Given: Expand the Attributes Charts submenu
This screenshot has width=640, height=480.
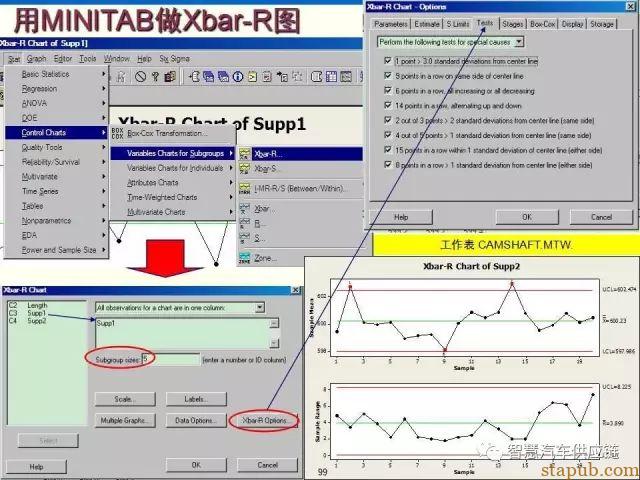Looking at the screenshot, I should tap(173, 183).
